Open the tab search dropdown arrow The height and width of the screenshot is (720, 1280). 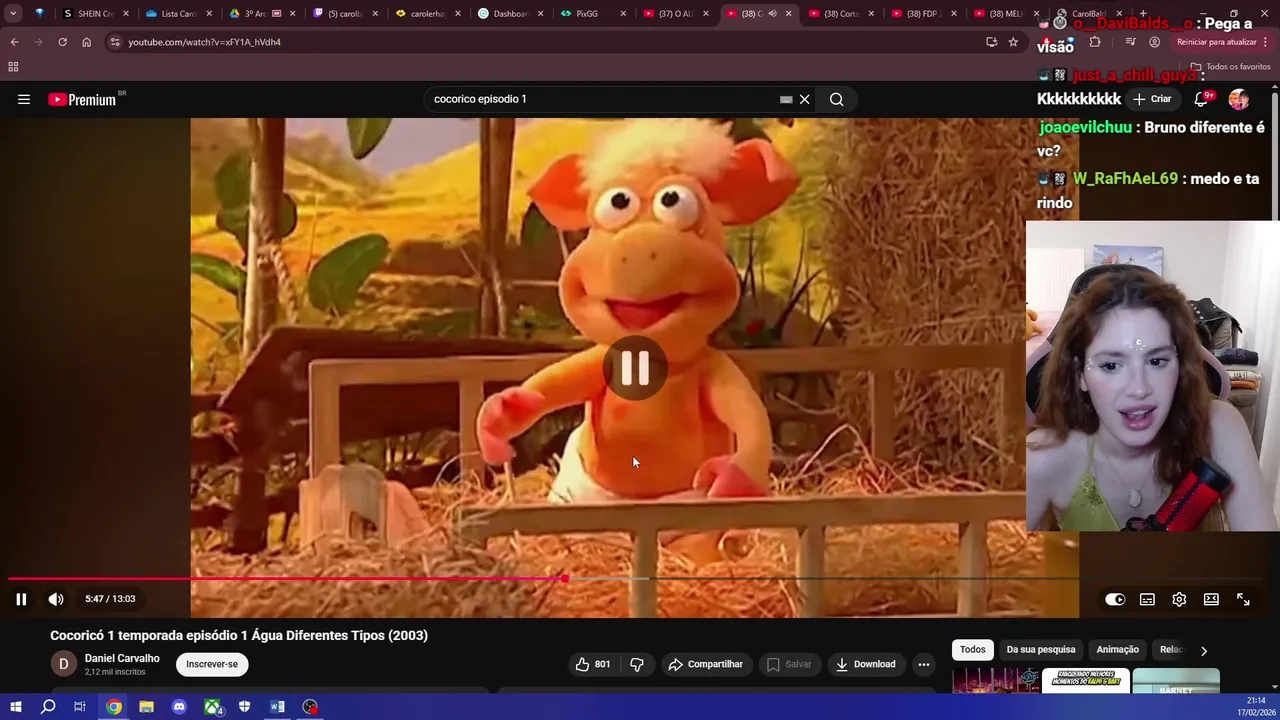tap(13, 14)
